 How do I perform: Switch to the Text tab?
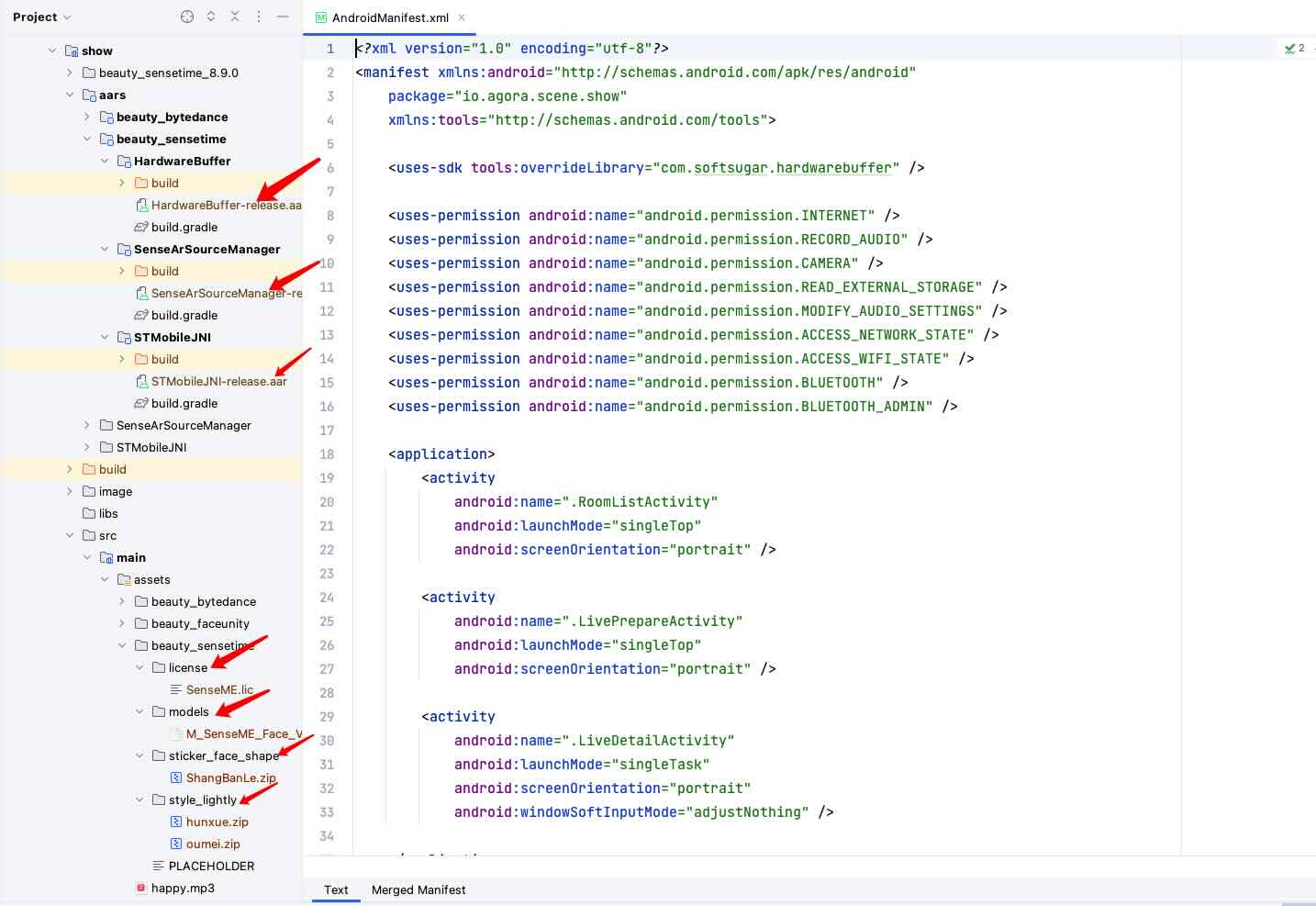[336, 889]
